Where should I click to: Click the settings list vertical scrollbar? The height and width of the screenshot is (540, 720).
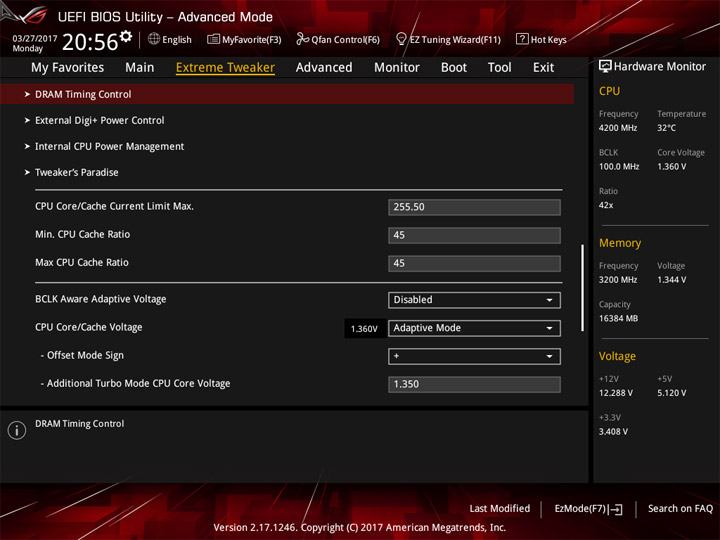(582, 288)
